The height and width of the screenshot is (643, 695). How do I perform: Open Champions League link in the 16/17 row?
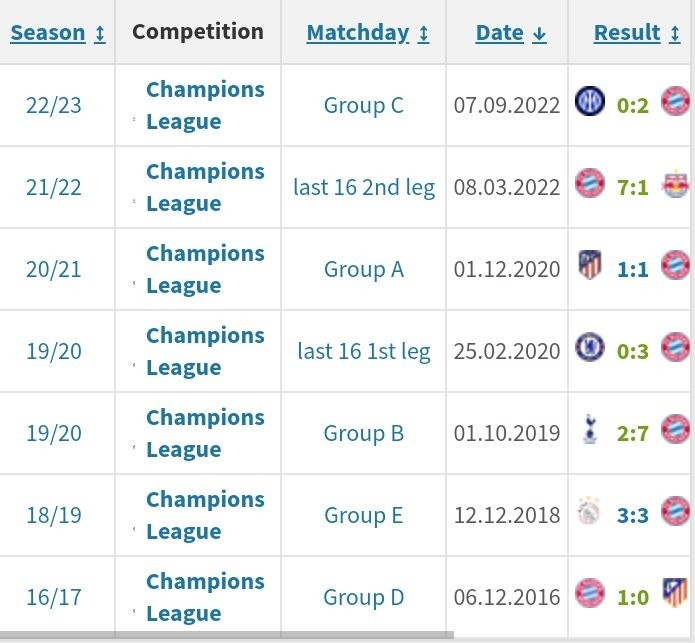coord(205,597)
